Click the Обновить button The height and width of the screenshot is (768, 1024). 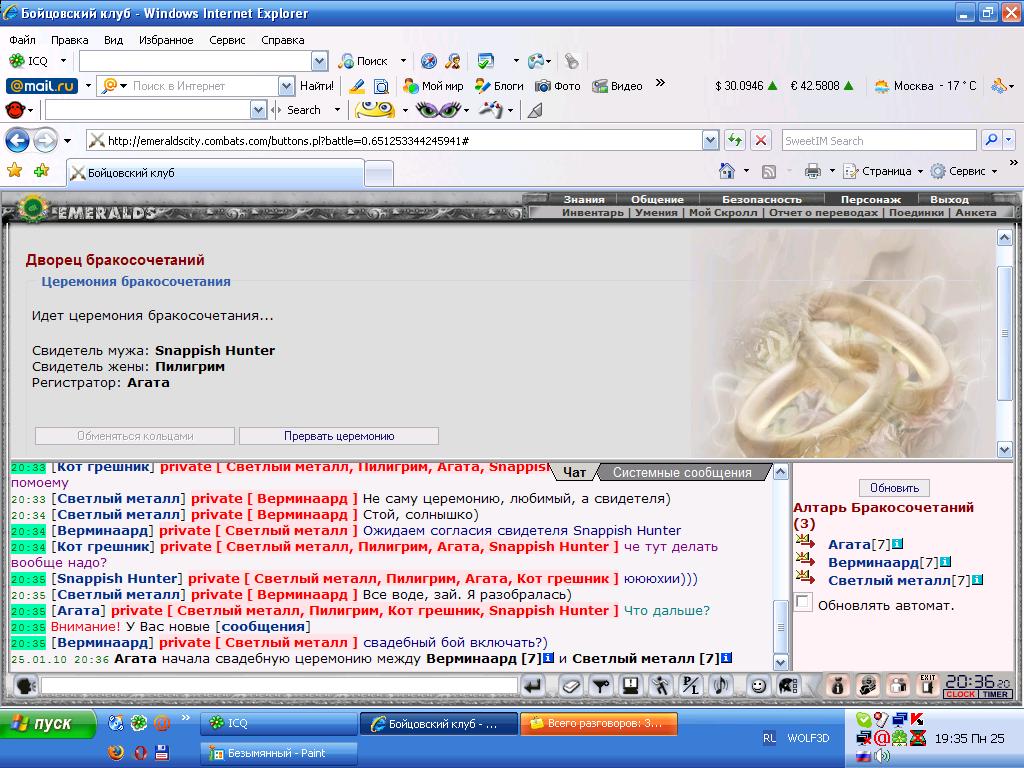(894, 487)
